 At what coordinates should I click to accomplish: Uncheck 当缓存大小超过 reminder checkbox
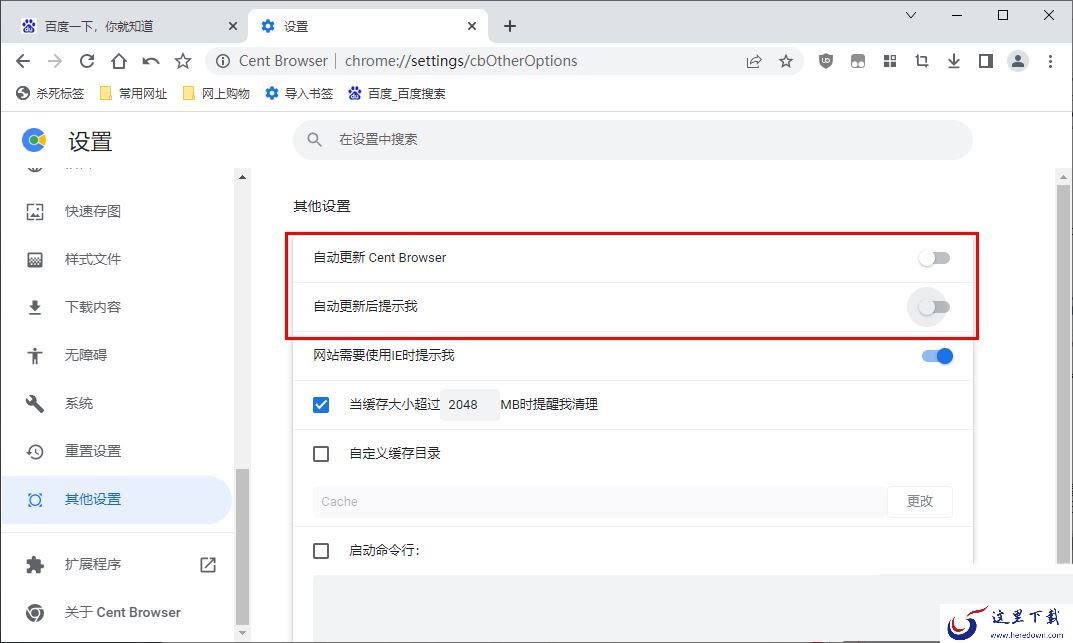coord(321,405)
